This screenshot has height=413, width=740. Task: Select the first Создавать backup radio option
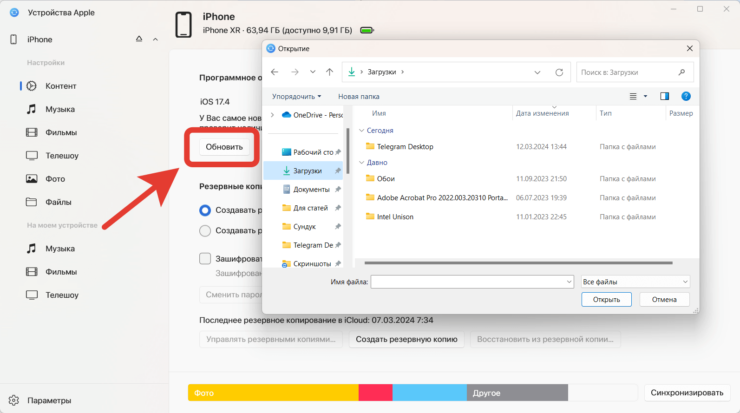[205, 210]
